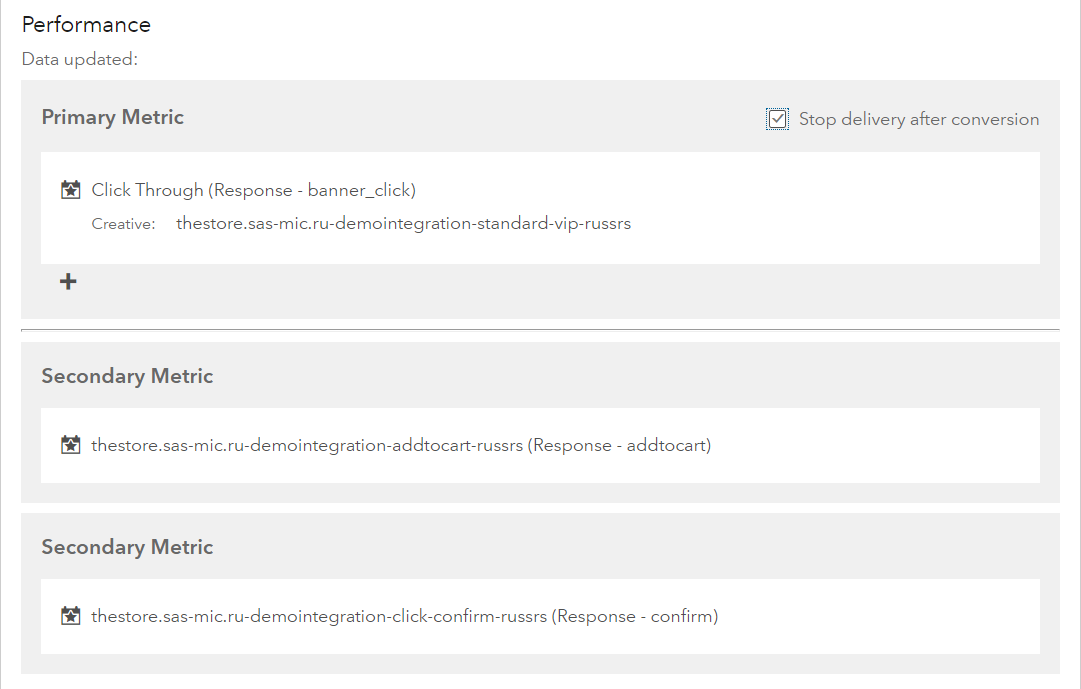Click the Click Through metric star icon
1081x689 pixels.
pyautogui.click(x=70, y=189)
